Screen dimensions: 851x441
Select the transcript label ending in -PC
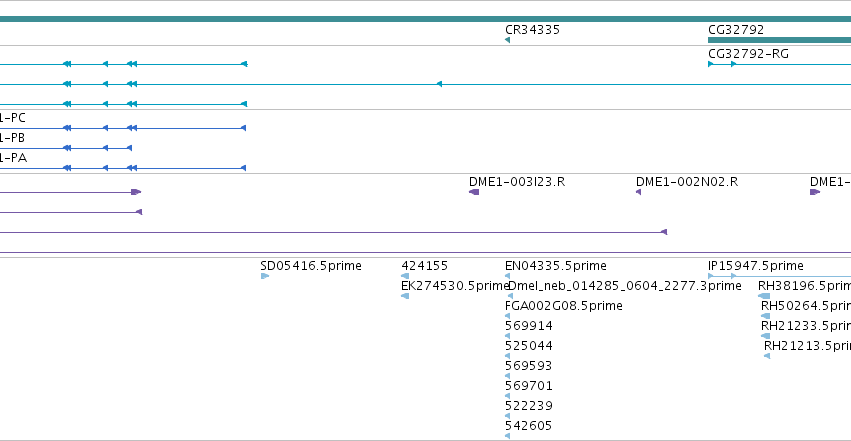[x=12, y=118]
